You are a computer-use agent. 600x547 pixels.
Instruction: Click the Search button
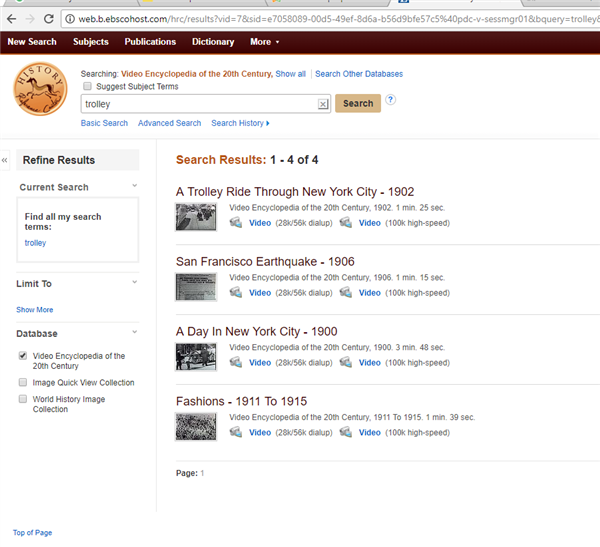(358, 103)
